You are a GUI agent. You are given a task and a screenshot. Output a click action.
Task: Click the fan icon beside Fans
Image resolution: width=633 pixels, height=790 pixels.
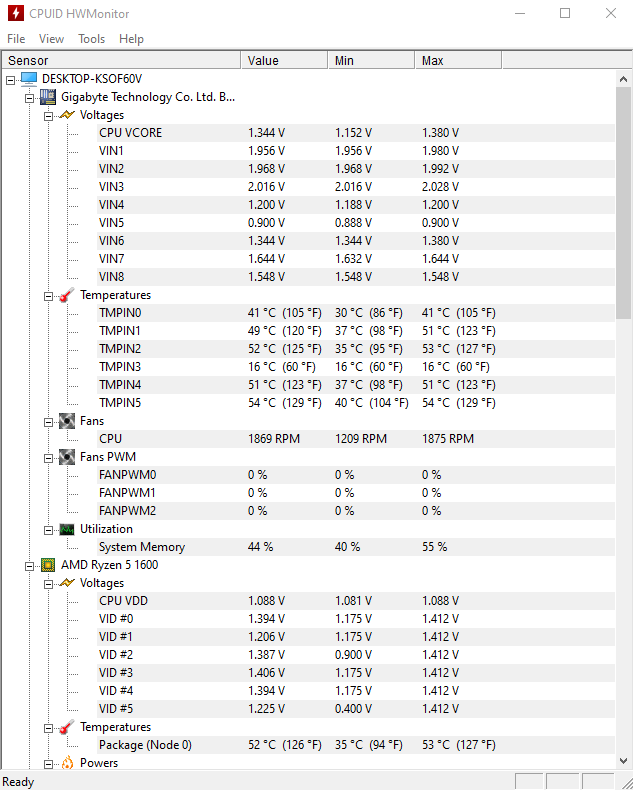point(67,421)
